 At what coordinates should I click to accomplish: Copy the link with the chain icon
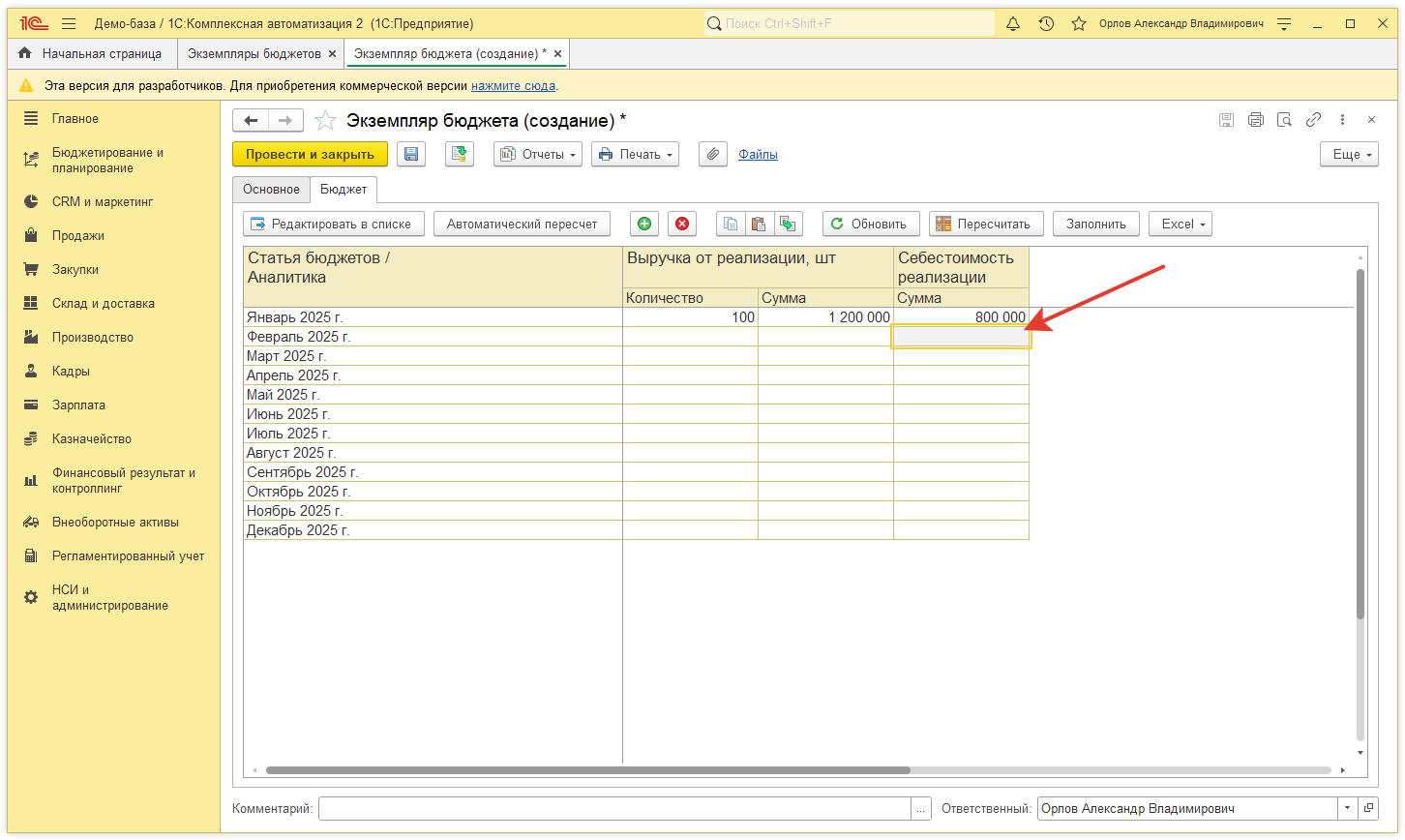point(1313,120)
